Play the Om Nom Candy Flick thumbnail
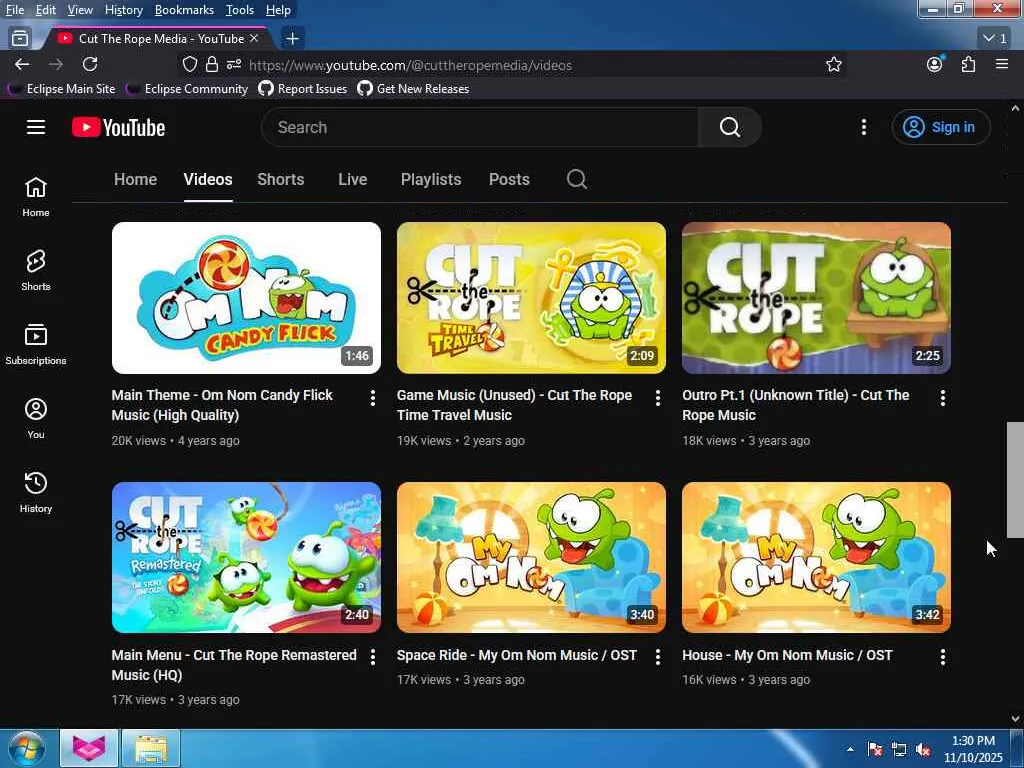Screen dimensions: 1024x768 point(246,298)
